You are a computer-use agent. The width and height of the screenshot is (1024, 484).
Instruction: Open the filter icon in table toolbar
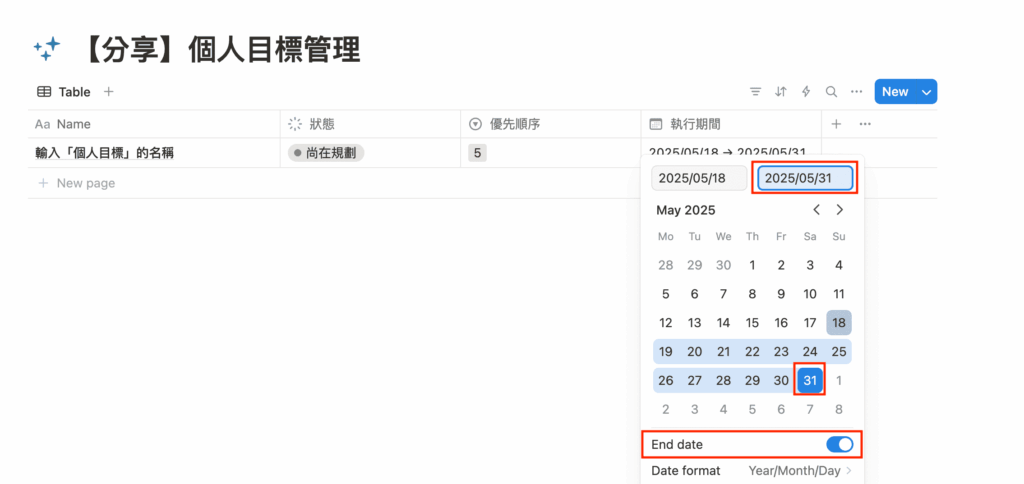[x=756, y=92]
